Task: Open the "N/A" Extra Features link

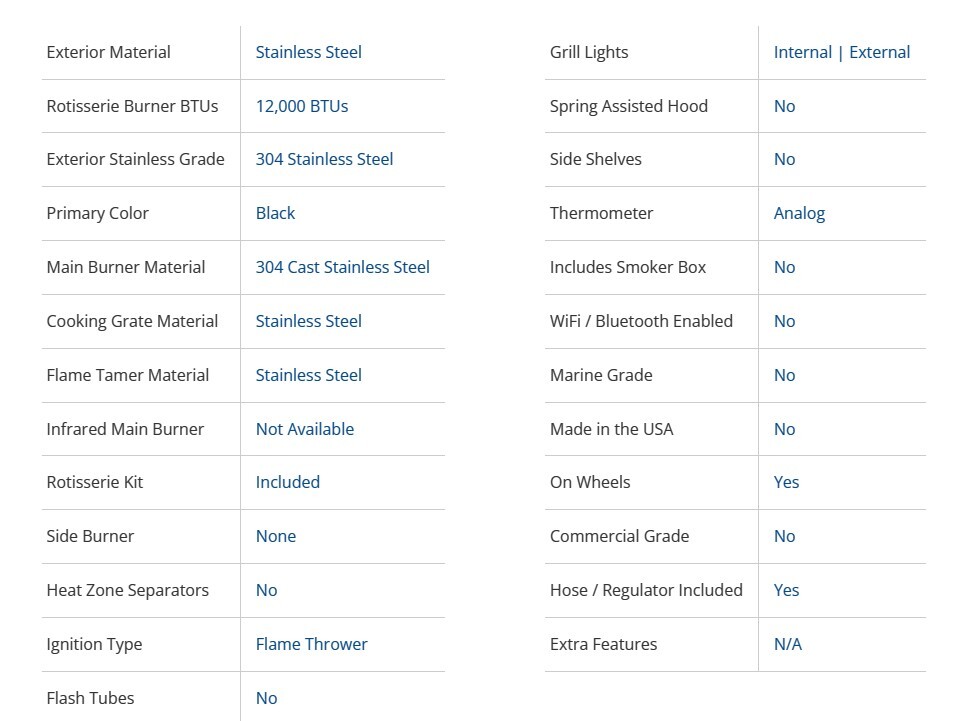Action: (787, 644)
